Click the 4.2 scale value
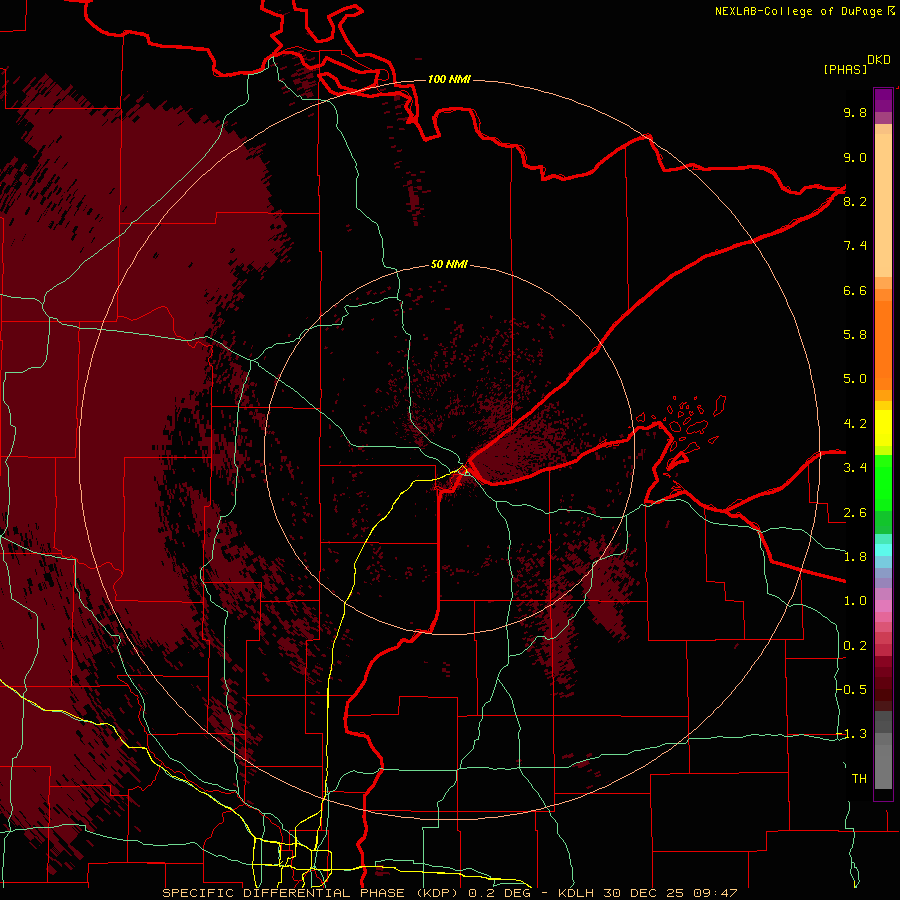The image size is (900, 900). (x=855, y=424)
